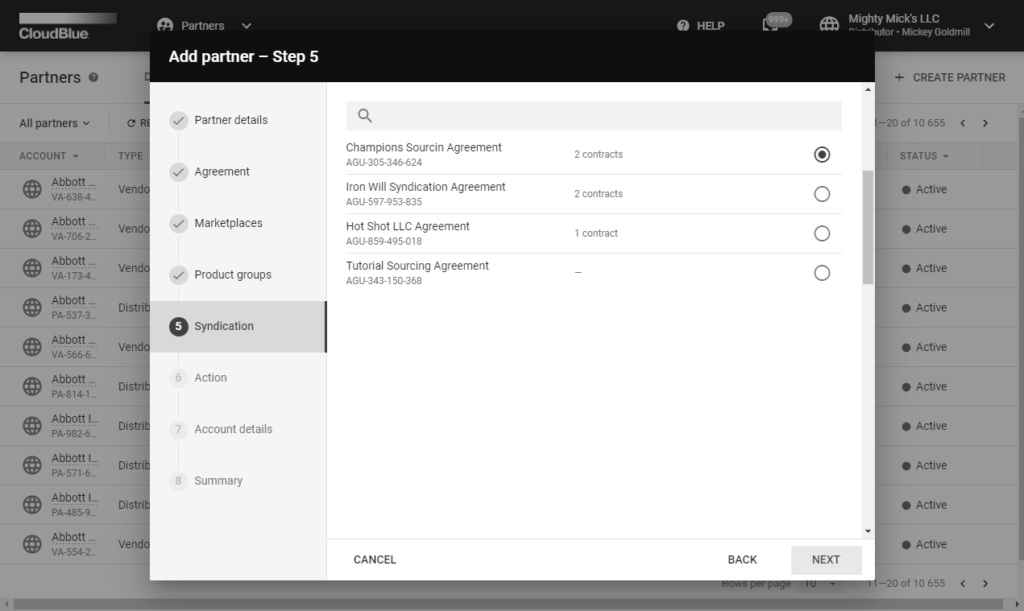Select the Iron Will Syndication Agreement radio button
The width and height of the screenshot is (1024, 611).
(x=822, y=194)
